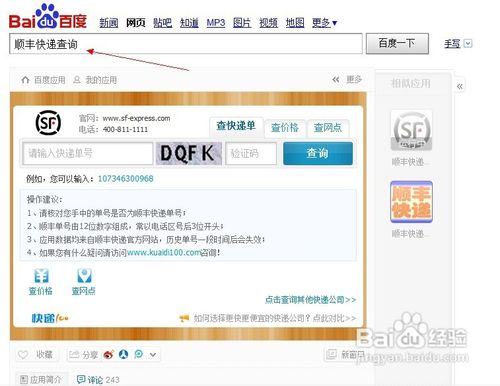
Task: Click the Baidu search input box
Action: 186,44
